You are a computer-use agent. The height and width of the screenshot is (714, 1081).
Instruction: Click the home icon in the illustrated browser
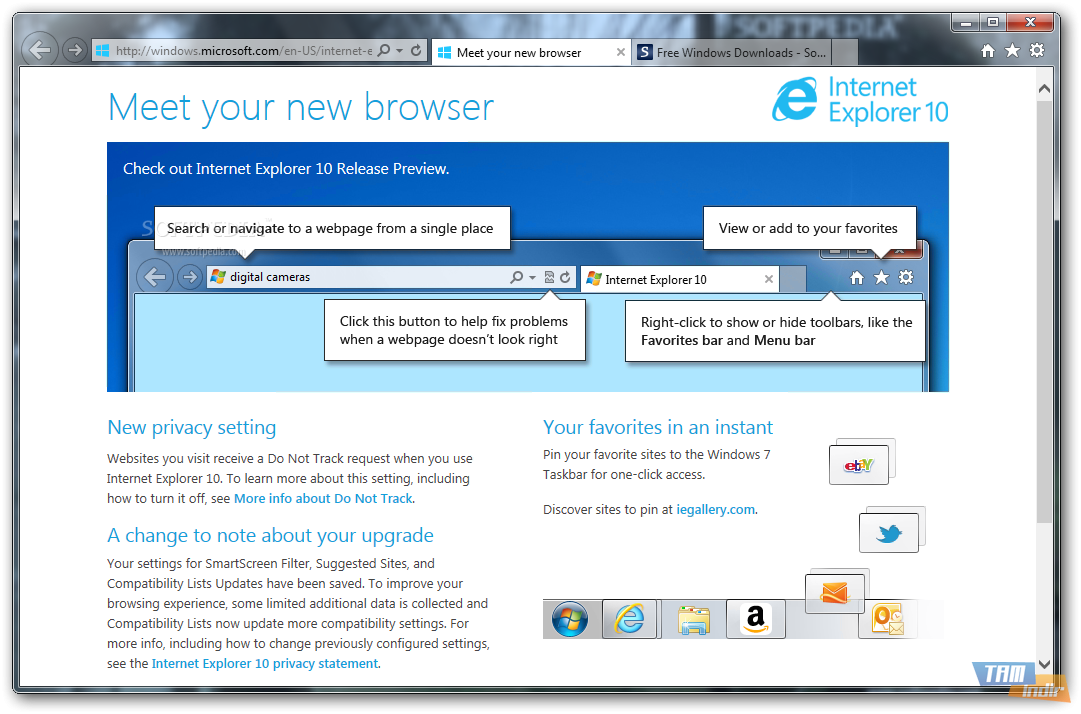[856, 278]
